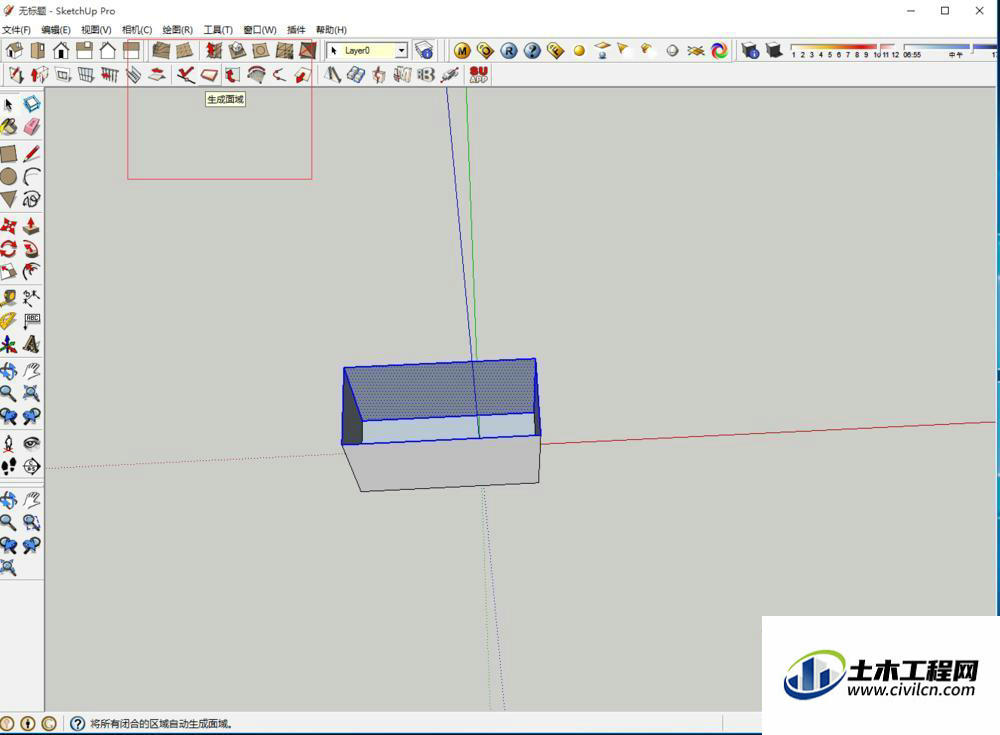Screen dimensions: 1000x735
Task: Open the blue question mark help icon
Action: point(533,51)
